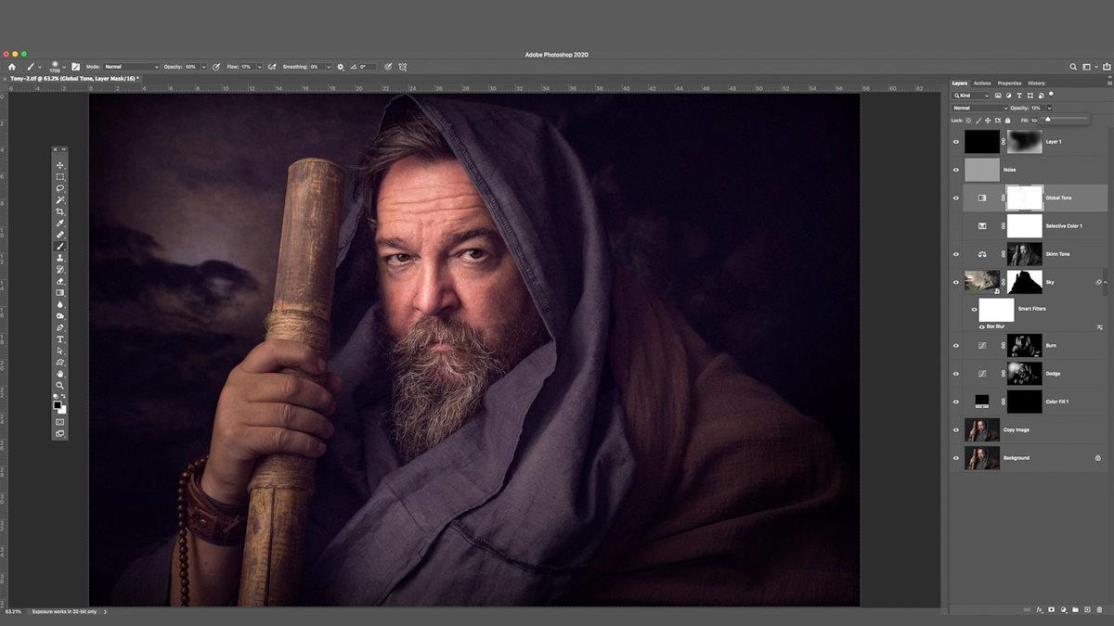Click the Sky layer mask thumbnail
Image resolution: width=1114 pixels, height=626 pixels.
coord(1024,282)
